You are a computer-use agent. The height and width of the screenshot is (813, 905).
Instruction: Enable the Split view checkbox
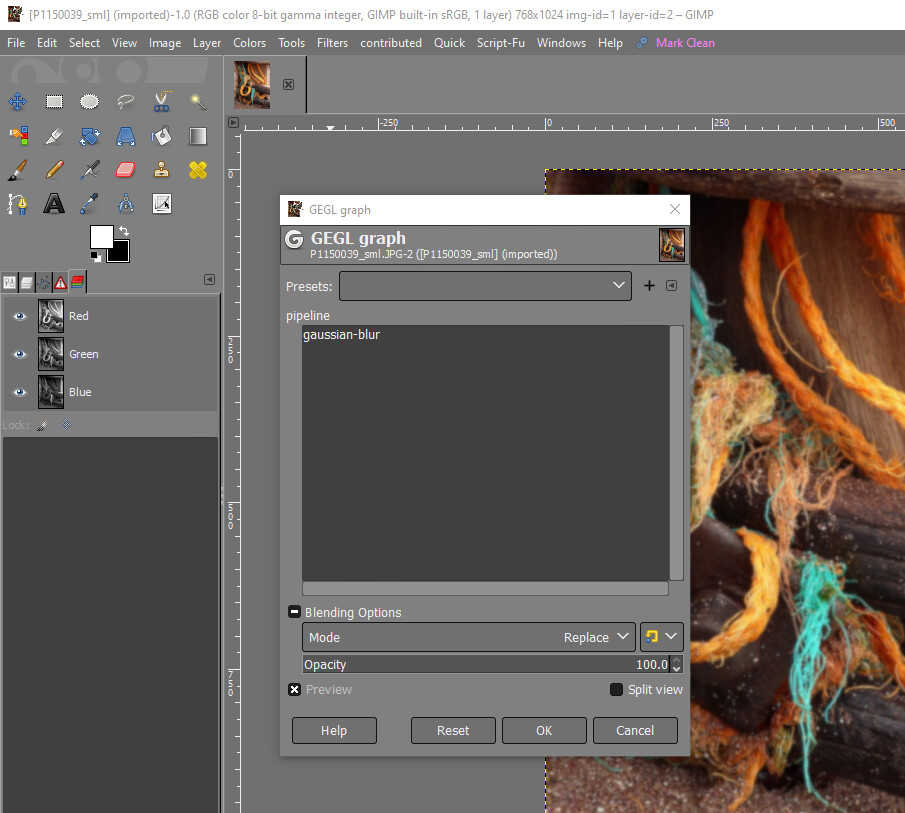coord(616,690)
